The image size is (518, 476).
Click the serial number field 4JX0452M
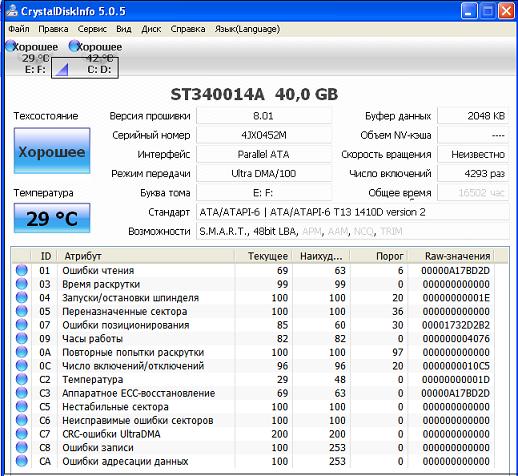[263, 135]
